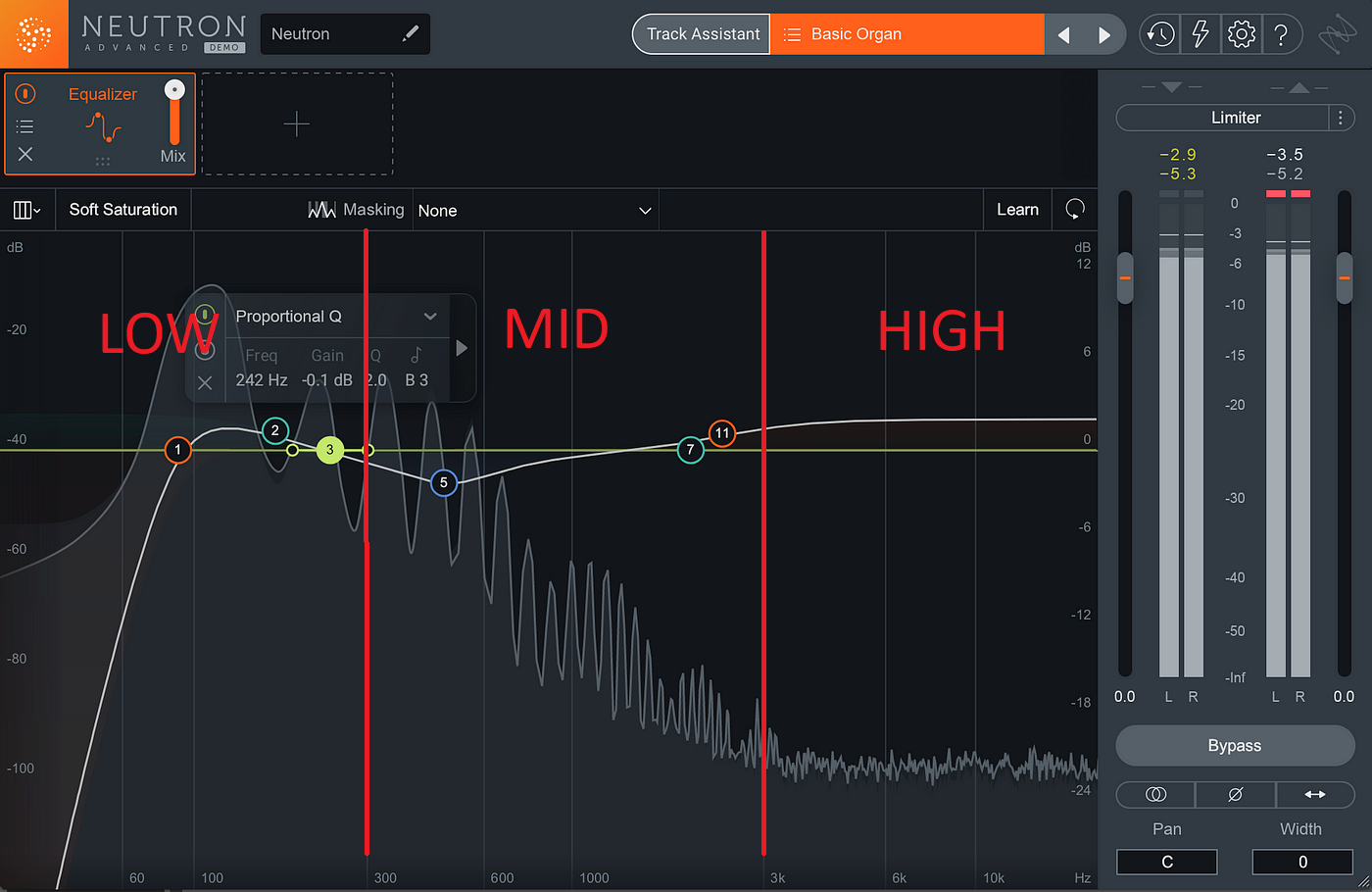Remove the Equalizer module with X icon
Image resolution: width=1372 pixels, height=892 pixels.
pyautogui.click(x=25, y=154)
